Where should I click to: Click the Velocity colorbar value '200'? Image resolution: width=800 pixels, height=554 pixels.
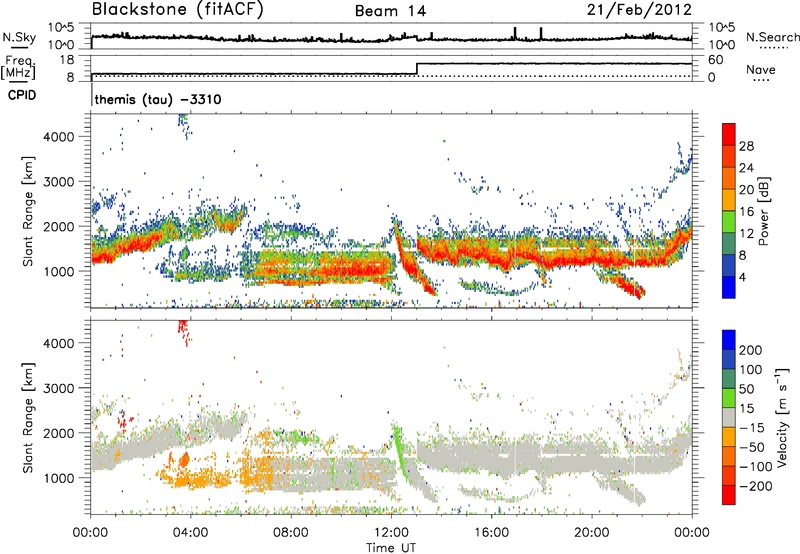751,350
